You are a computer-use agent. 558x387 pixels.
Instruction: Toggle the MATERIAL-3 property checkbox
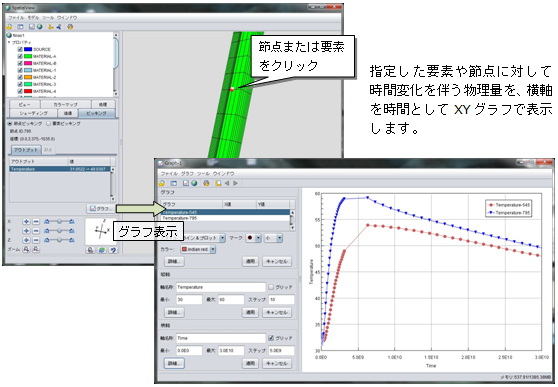20,84
